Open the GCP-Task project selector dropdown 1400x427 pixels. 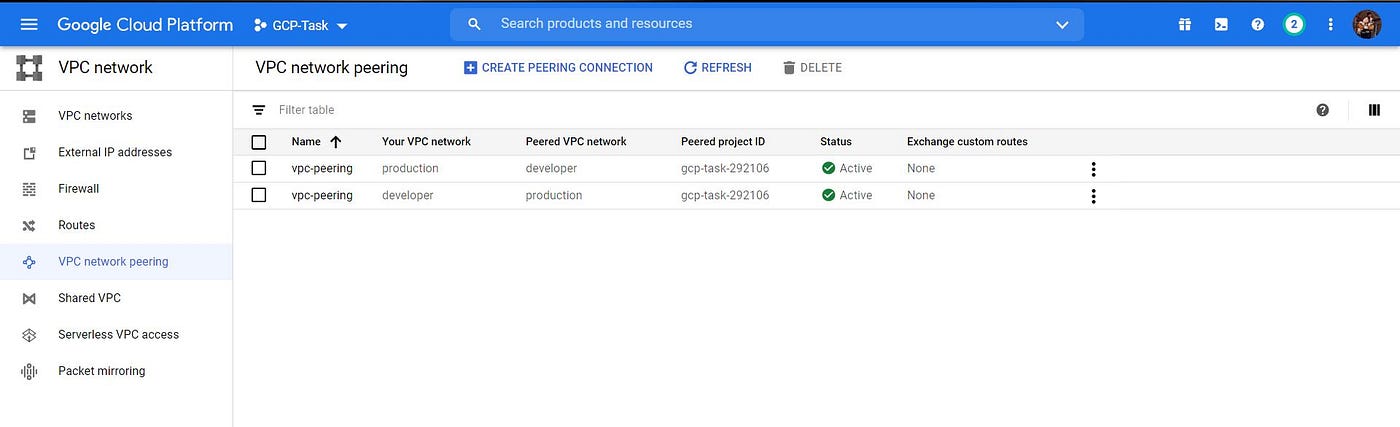tap(300, 25)
